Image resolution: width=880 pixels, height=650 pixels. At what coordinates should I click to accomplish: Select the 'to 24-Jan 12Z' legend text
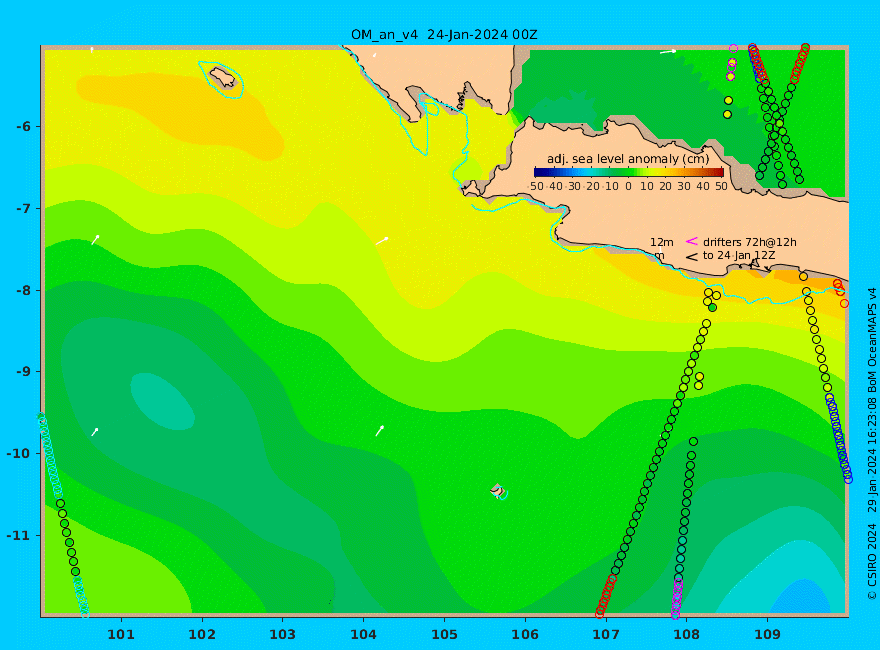click(739, 255)
